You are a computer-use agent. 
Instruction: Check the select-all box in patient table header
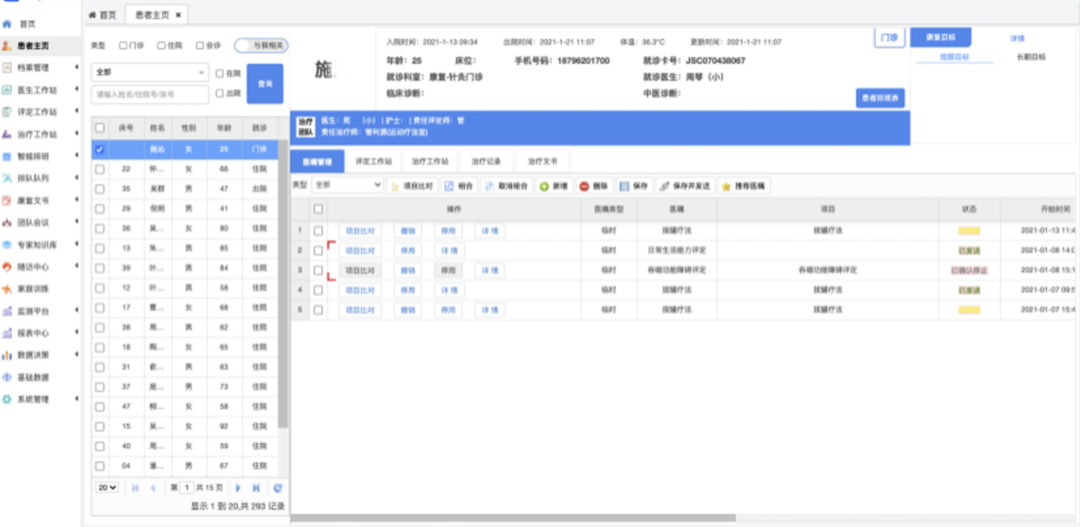100,127
